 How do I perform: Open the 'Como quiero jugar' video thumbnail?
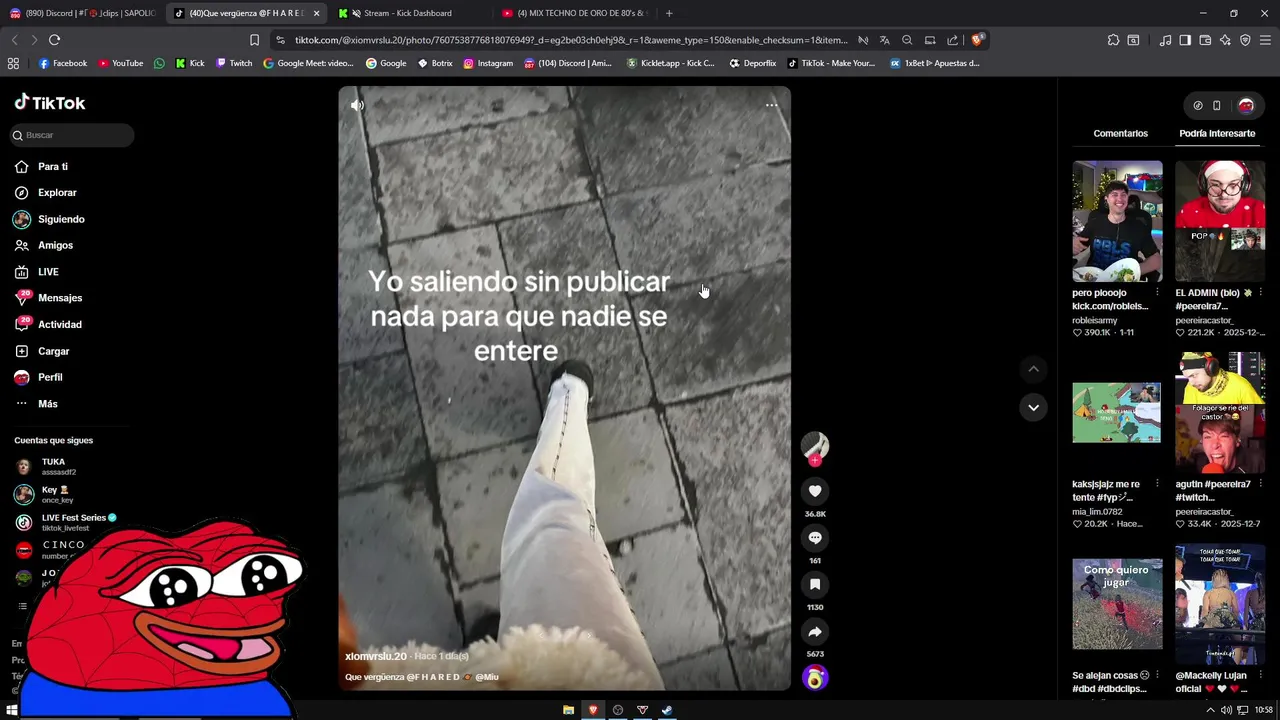point(1117,604)
